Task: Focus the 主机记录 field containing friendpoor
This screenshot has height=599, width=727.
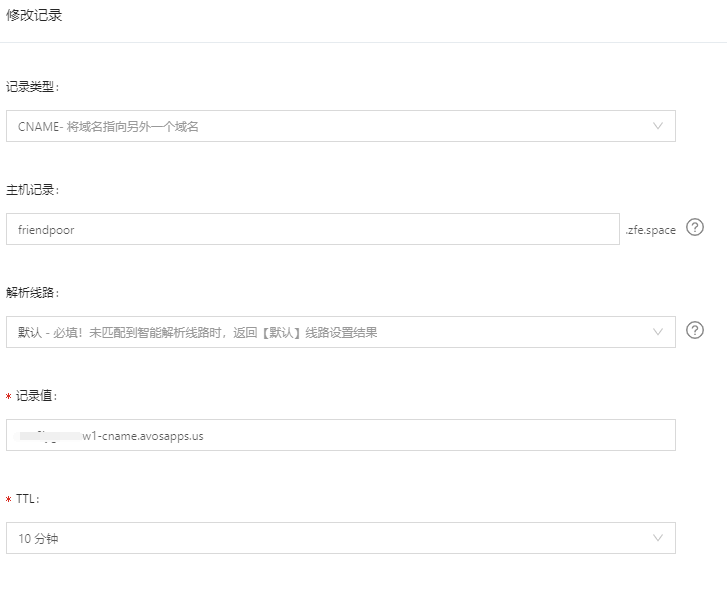Action: coord(313,229)
